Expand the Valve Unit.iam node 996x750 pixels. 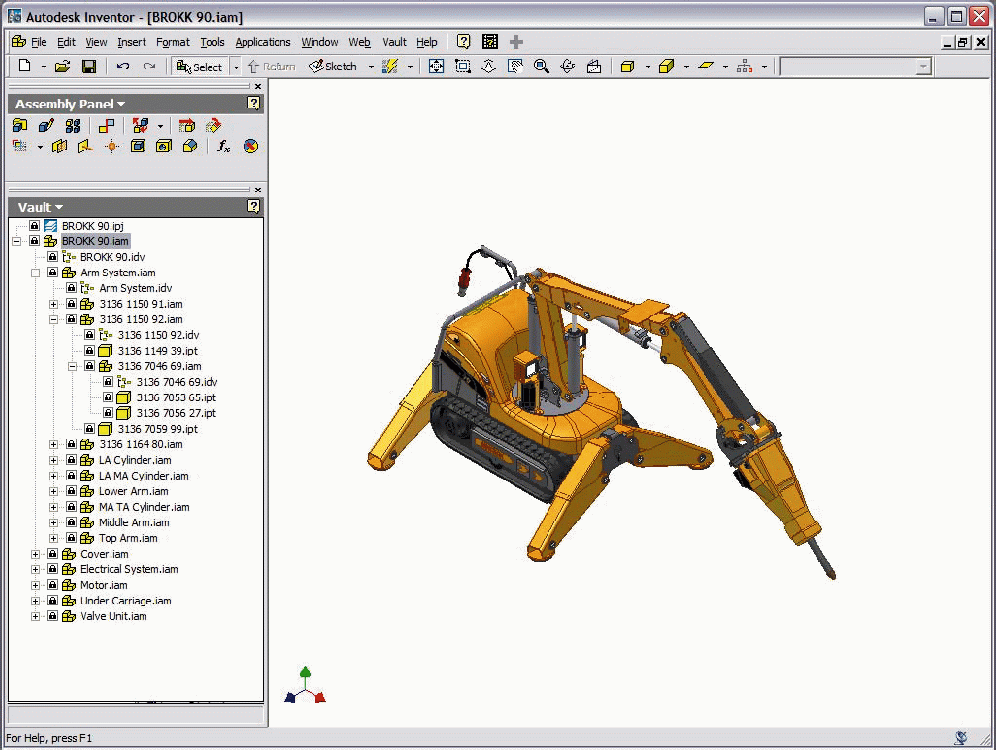(x=36, y=617)
